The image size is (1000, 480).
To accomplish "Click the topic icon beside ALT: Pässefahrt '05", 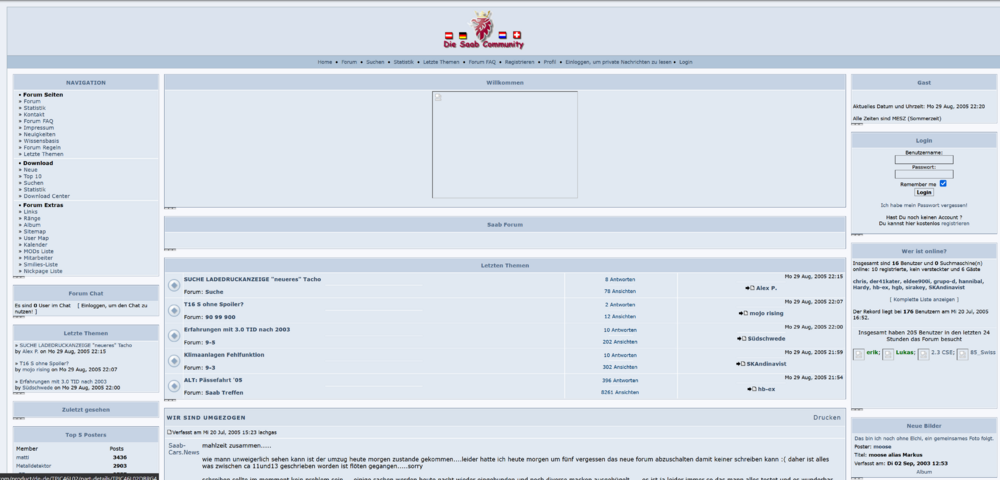I will click(173, 386).
